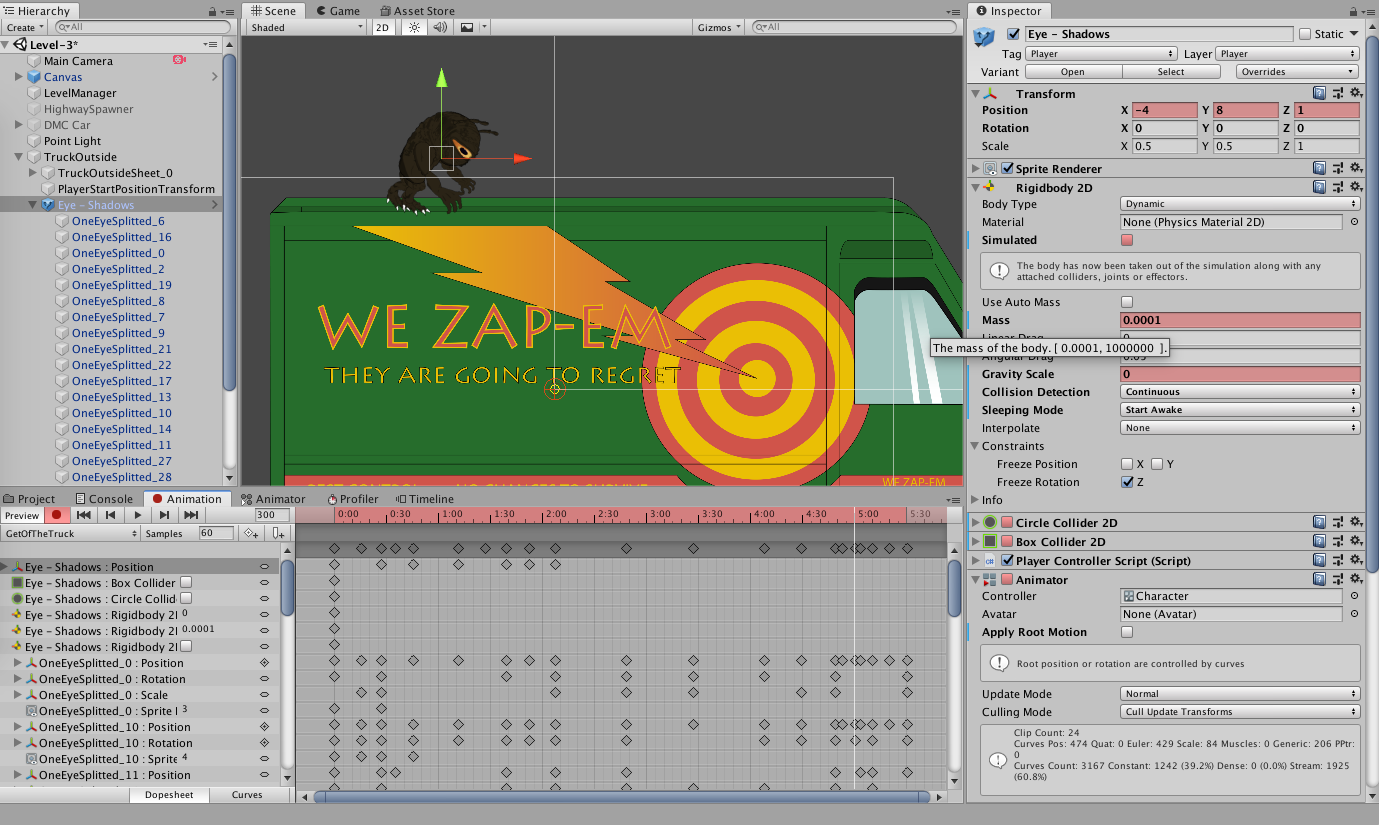1379x825 pixels.
Task: Open Transform component preset icon
Action: 1338,93
